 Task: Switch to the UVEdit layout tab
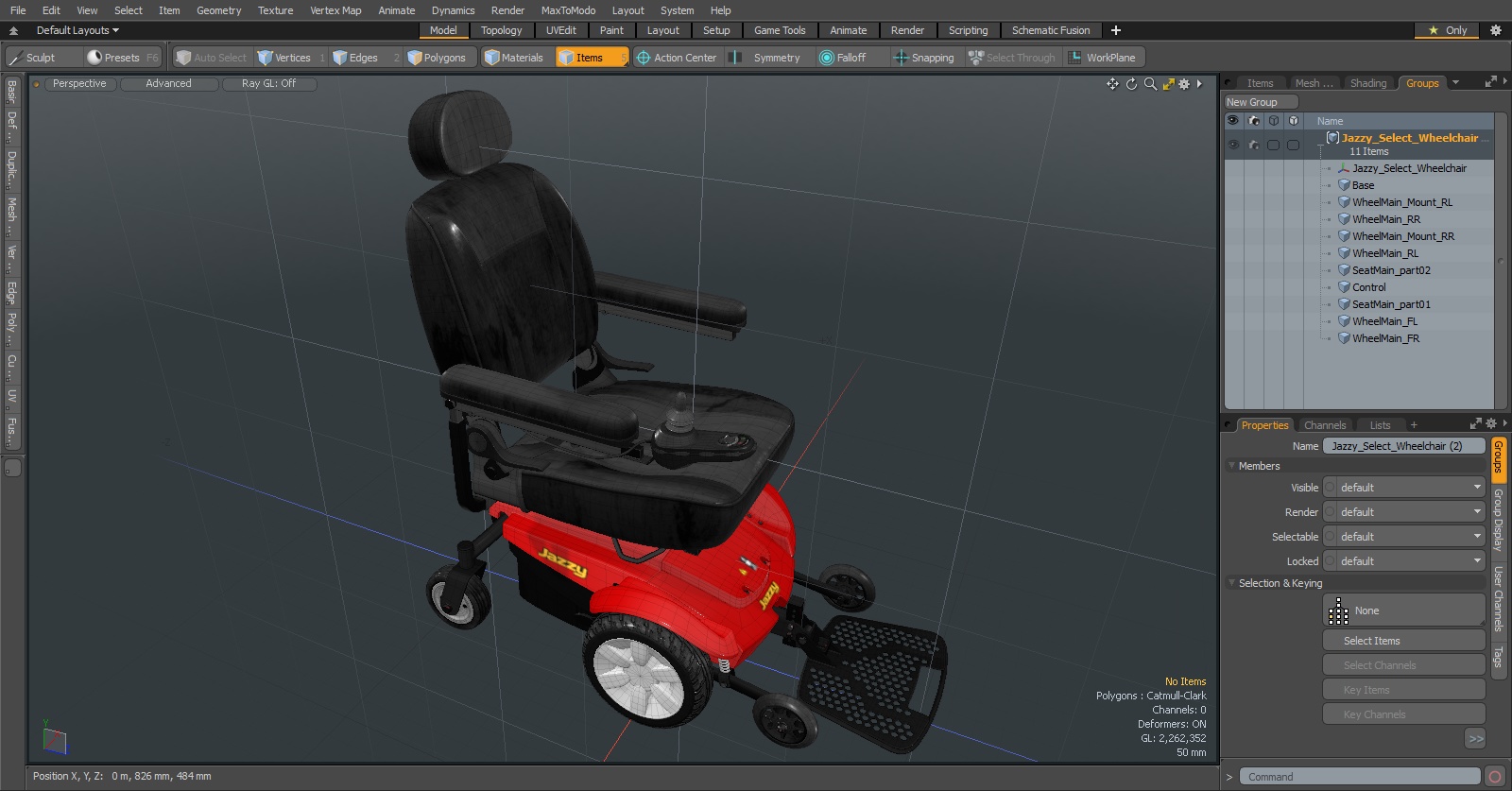560,30
